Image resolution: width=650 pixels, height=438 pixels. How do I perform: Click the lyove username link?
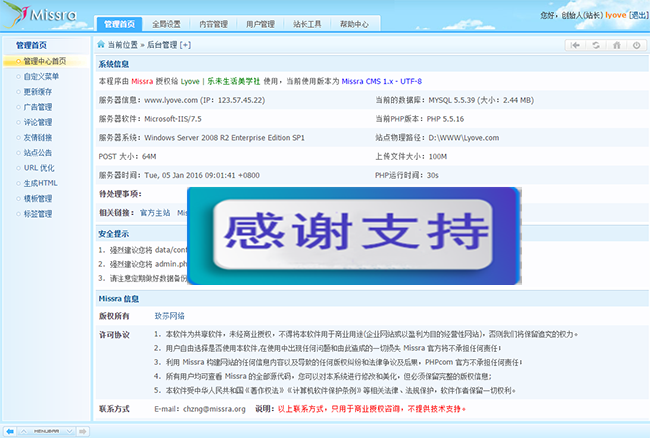click(x=616, y=15)
